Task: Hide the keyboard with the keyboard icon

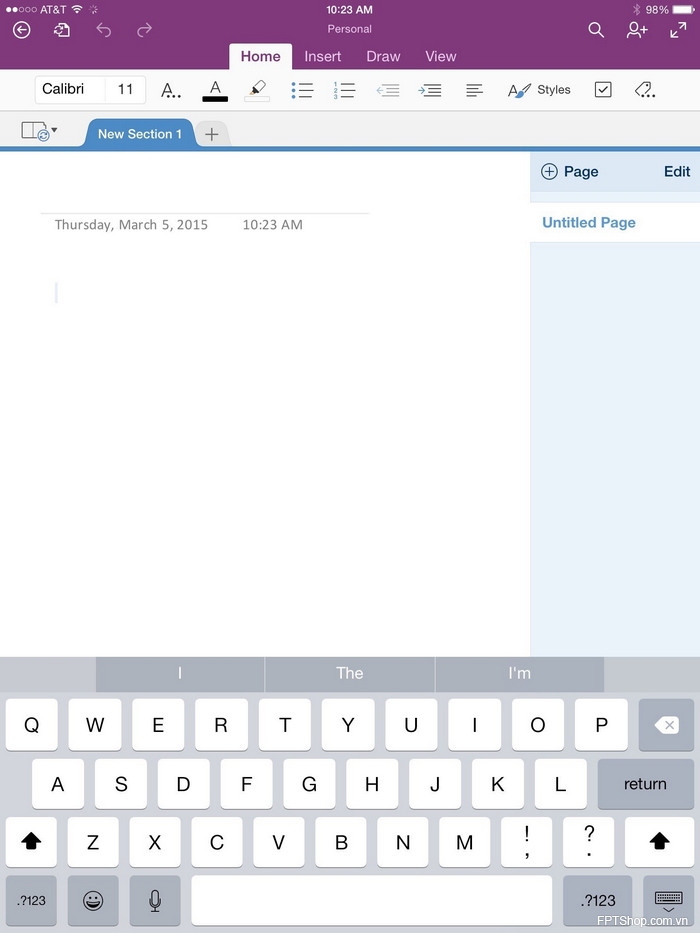Action: tap(668, 900)
